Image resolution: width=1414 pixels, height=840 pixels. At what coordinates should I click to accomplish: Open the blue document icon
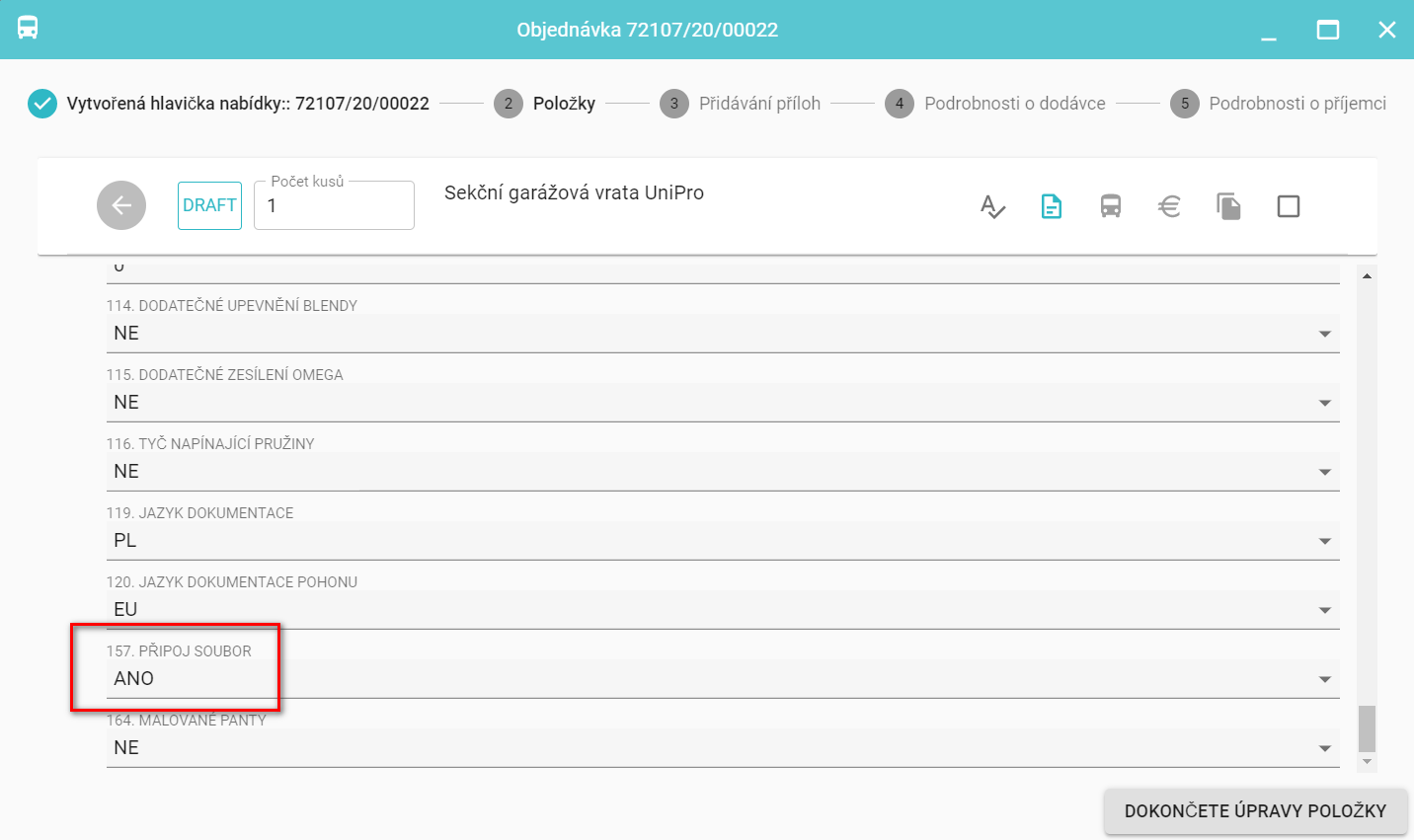coord(1052,206)
